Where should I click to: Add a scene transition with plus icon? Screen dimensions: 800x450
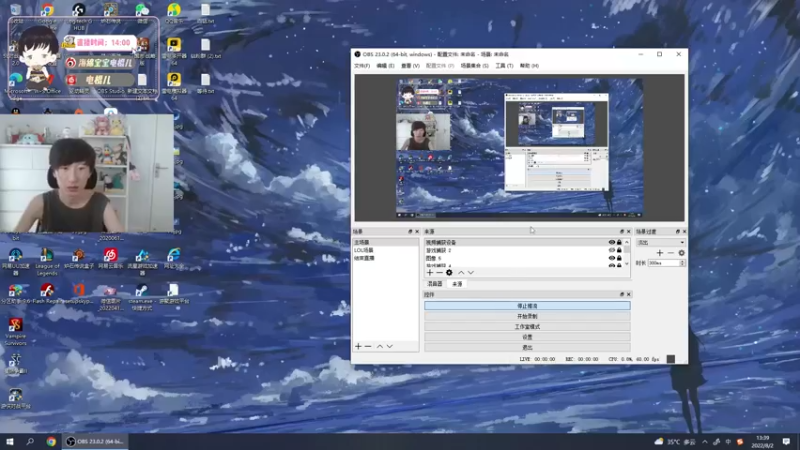pos(660,253)
